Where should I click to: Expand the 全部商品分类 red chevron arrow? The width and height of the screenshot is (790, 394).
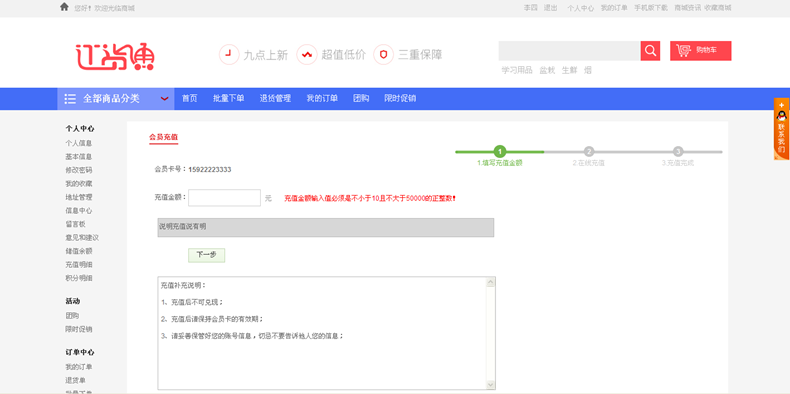tap(164, 99)
